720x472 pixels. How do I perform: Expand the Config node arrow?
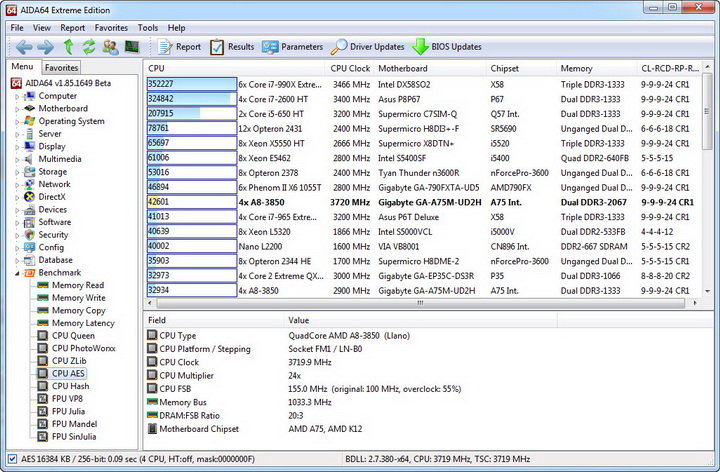tap(17, 248)
